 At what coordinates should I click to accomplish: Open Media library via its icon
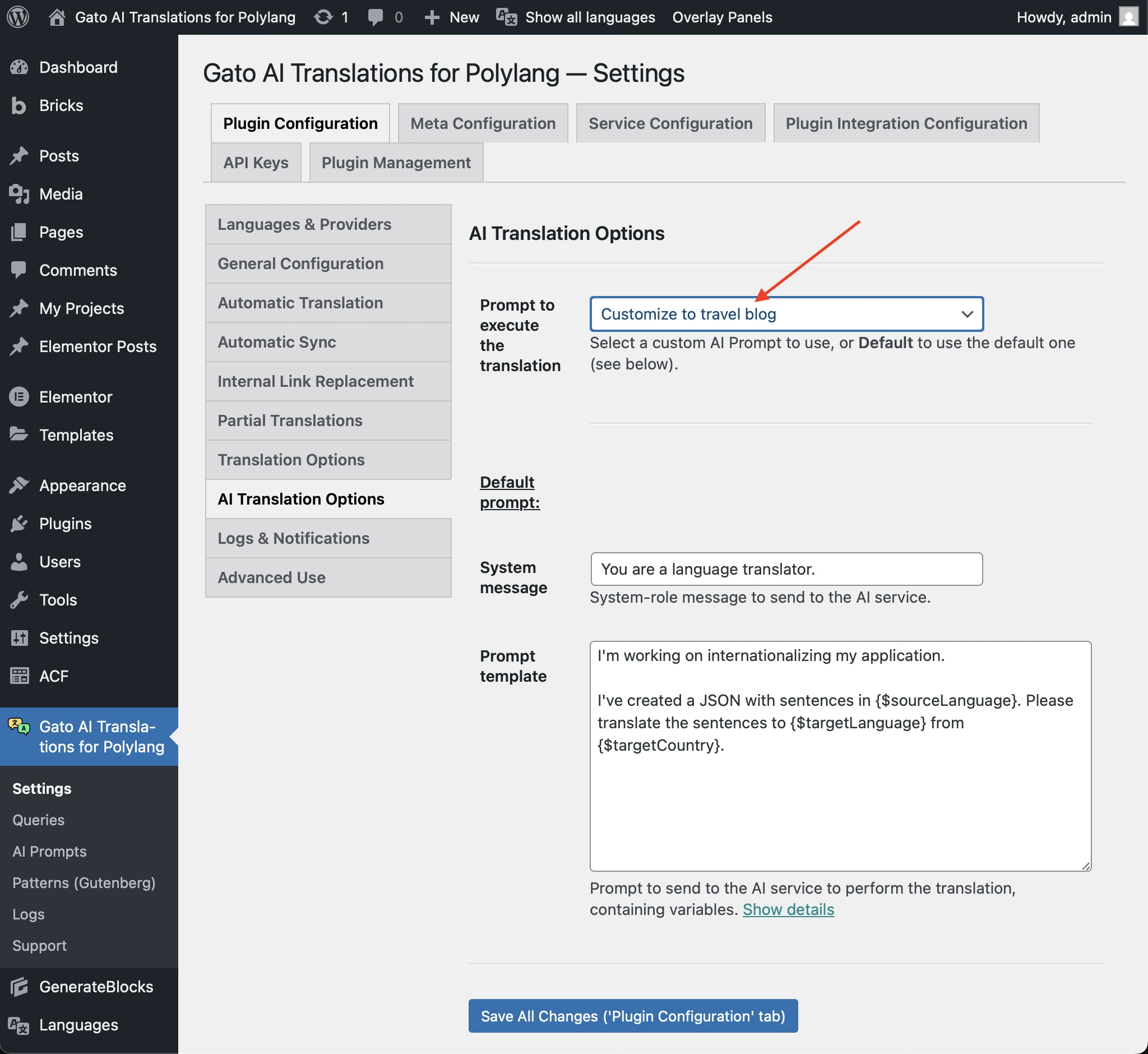[x=19, y=194]
